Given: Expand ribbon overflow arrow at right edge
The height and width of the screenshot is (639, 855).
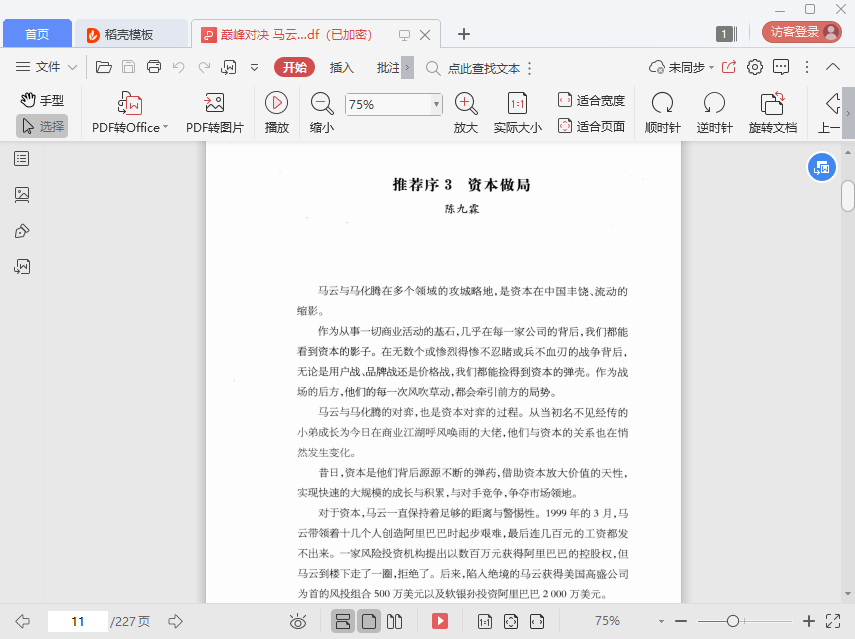Looking at the screenshot, I should tap(848, 113).
